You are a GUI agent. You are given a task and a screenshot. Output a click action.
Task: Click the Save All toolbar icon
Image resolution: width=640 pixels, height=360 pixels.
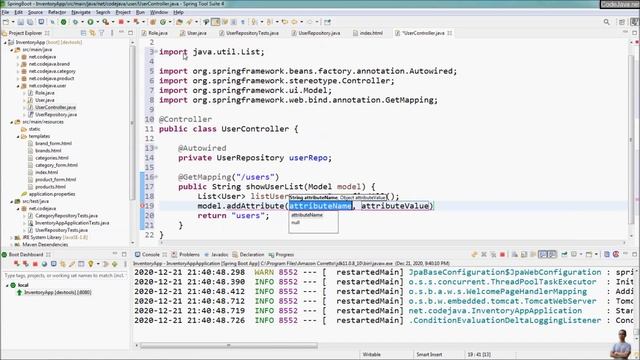click(30, 22)
